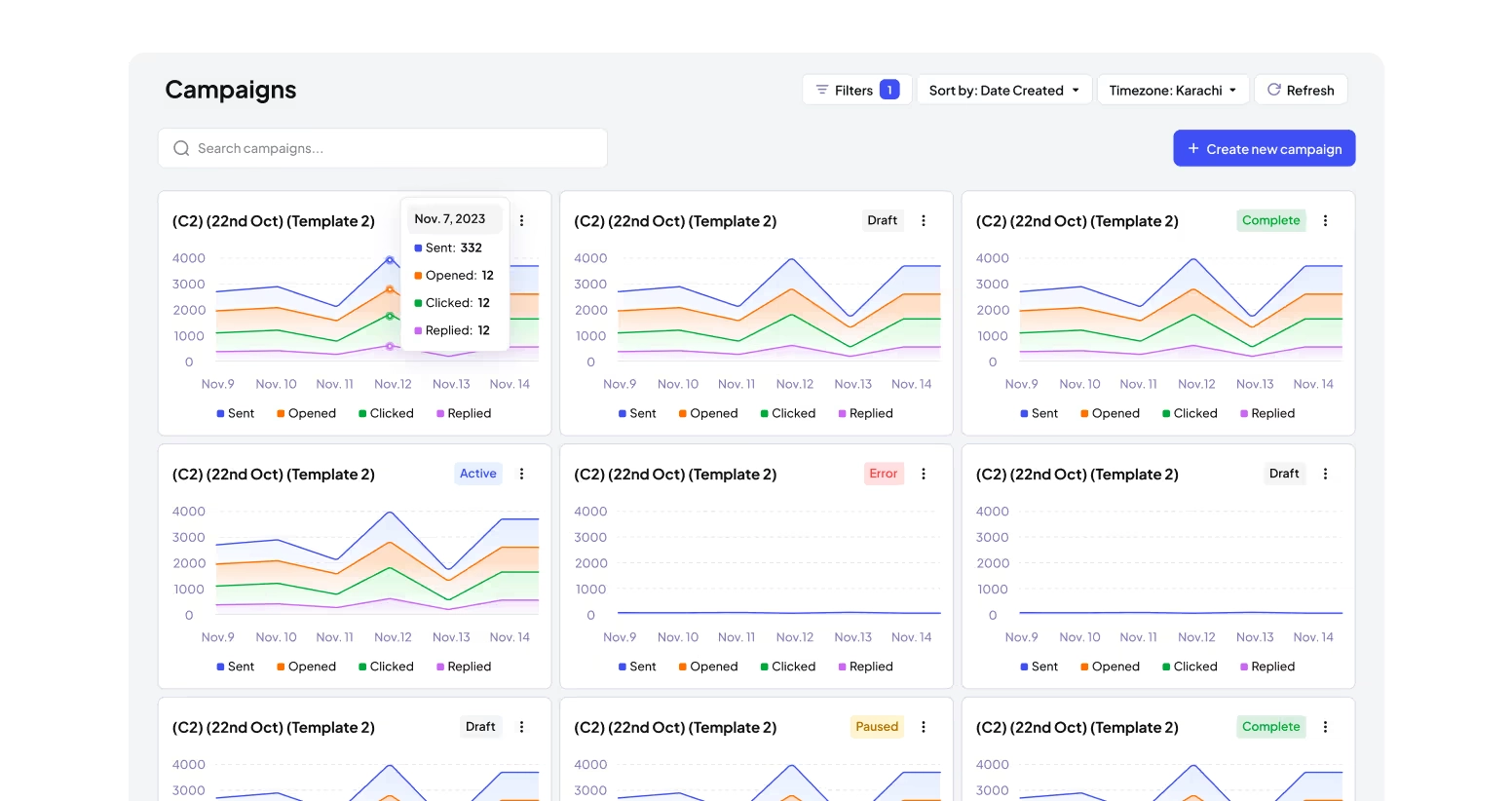Screen dimensions: 1512x801
Task: Click the Active status badge
Action: pyautogui.click(x=478, y=474)
